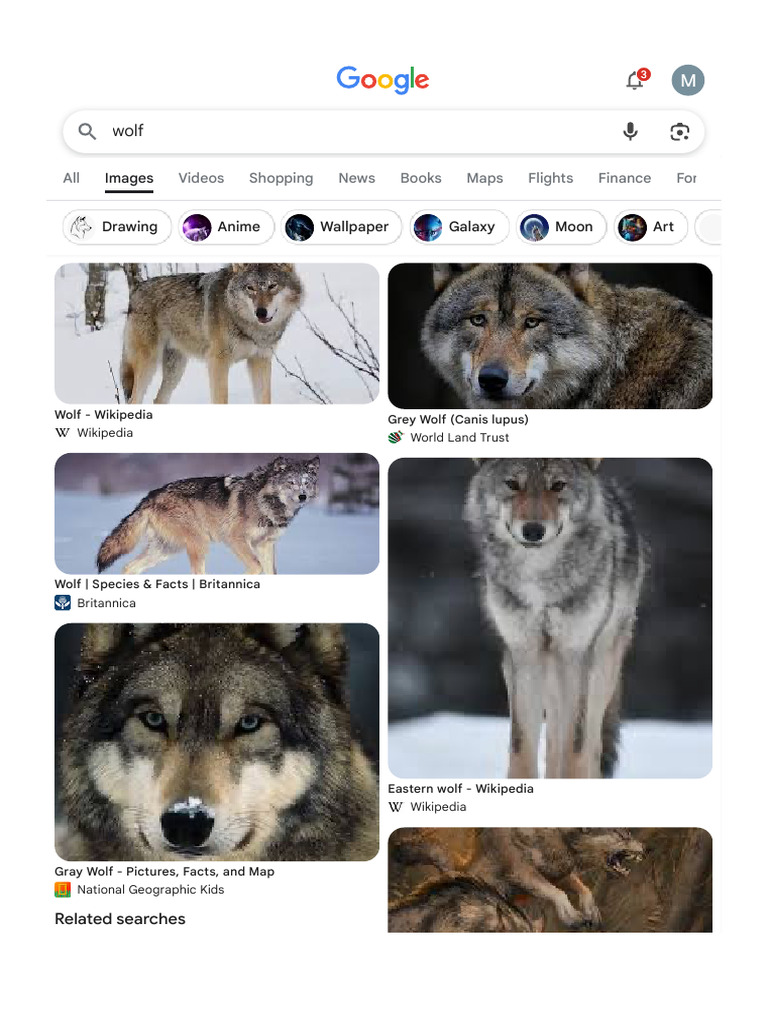Click the magnifier search icon
This screenshot has width=768, height=1024.
click(x=88, y=131)
